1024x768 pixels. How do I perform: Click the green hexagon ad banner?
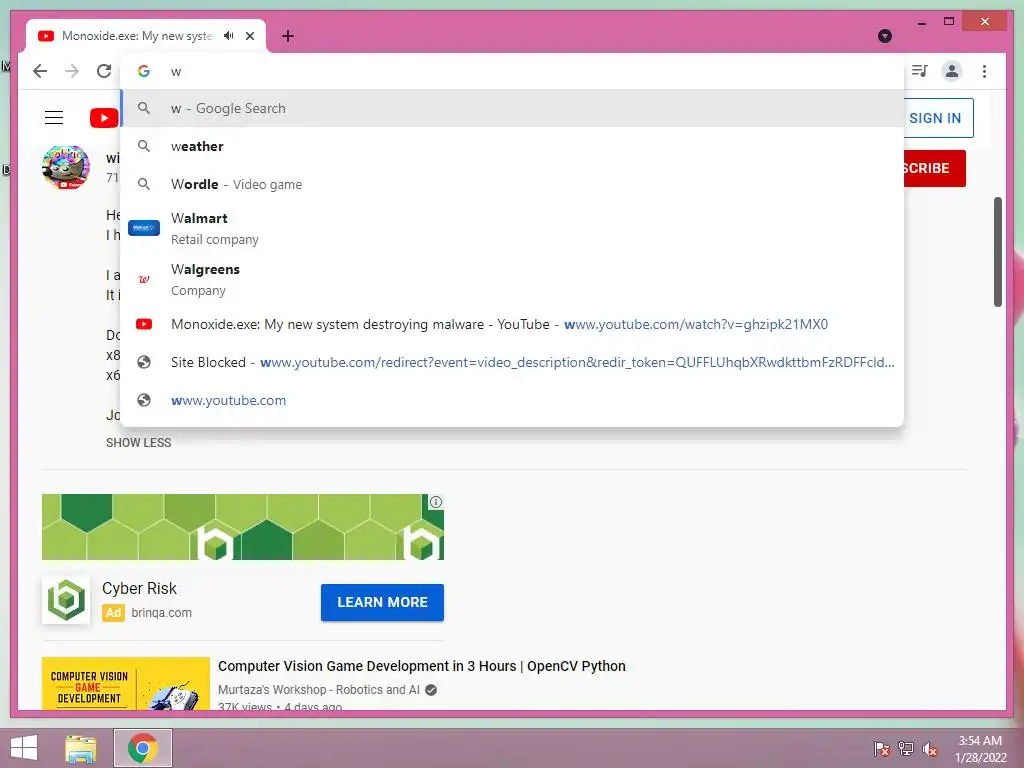tap(242, 527)
